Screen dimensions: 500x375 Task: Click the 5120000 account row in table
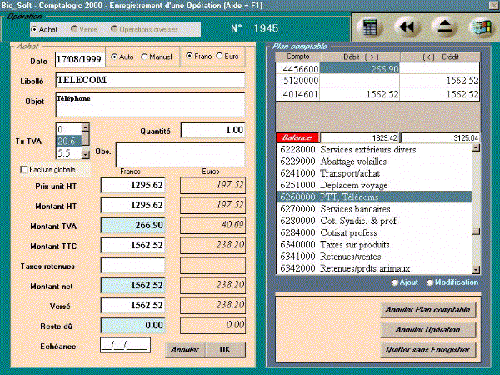pyautogui.click(x=378, y=80)
